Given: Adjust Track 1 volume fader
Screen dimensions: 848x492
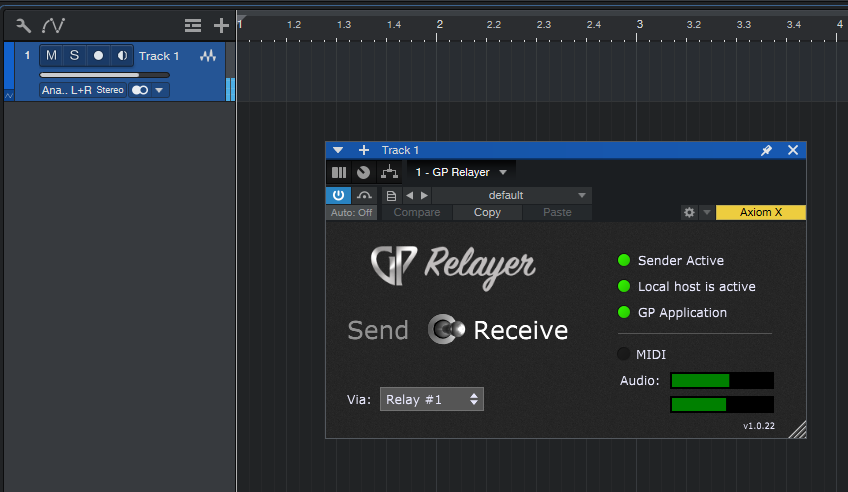Looking at the screenshot, I should point(104,75).
